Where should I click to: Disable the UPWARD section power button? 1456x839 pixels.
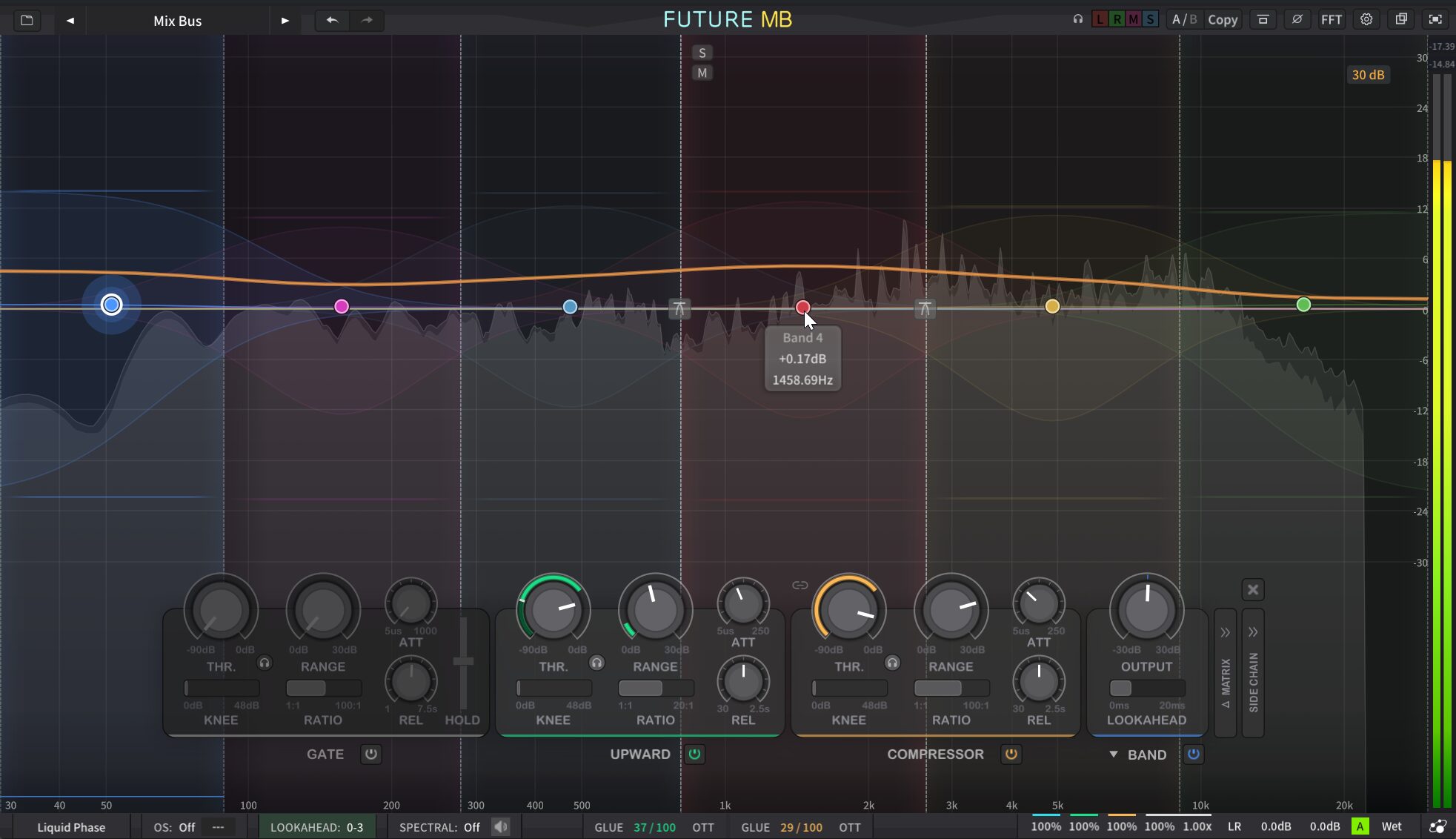(x=694, y=755)
